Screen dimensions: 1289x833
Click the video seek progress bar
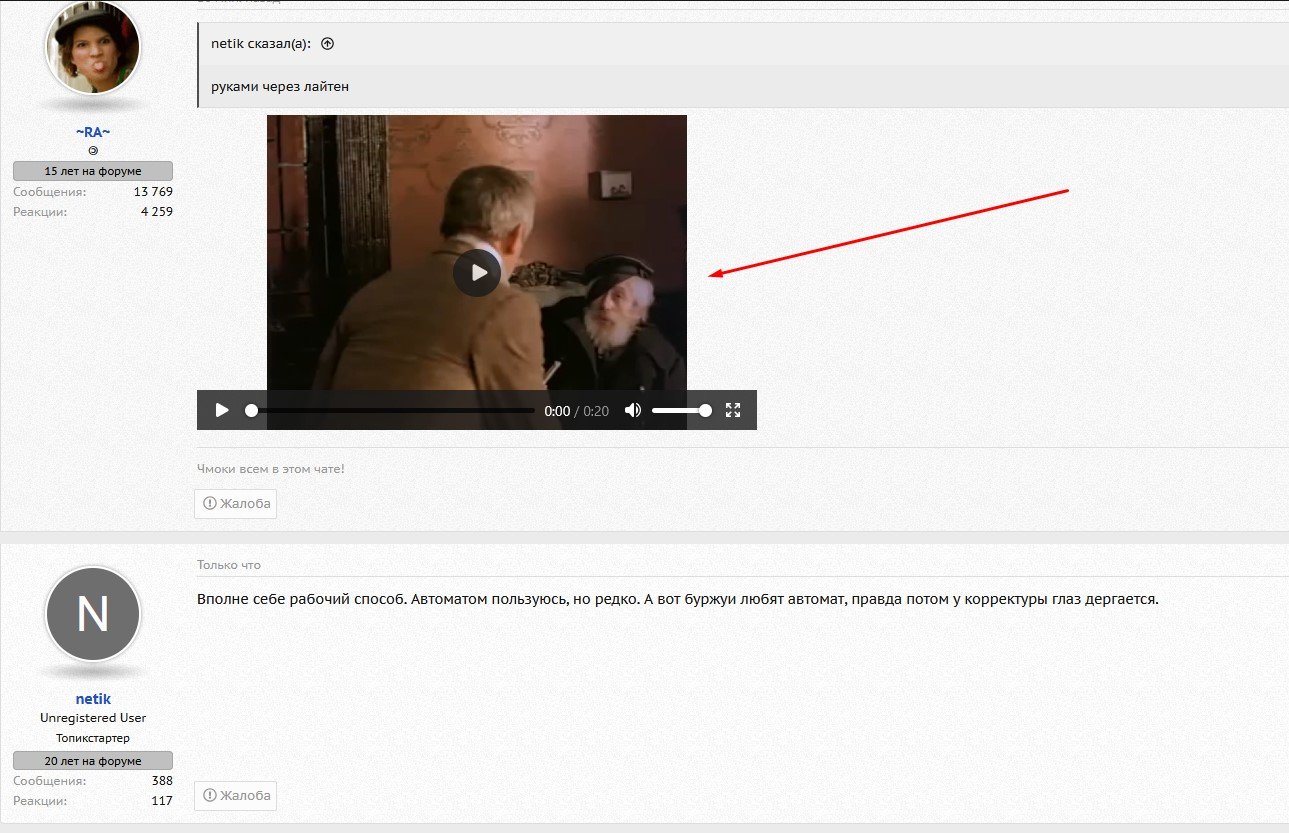[390, 410]
